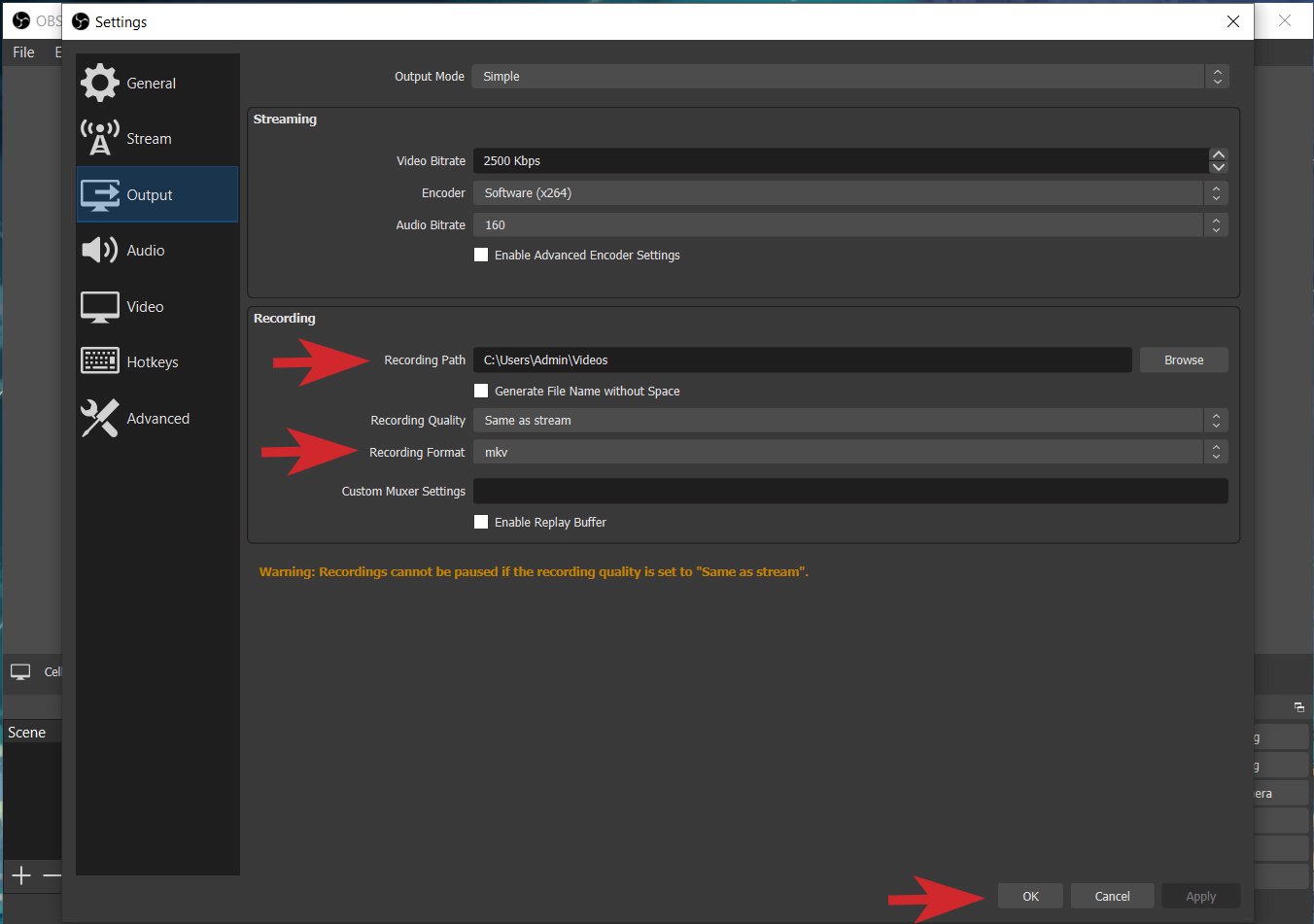Click Browse for recording path

click(1183, 360)
